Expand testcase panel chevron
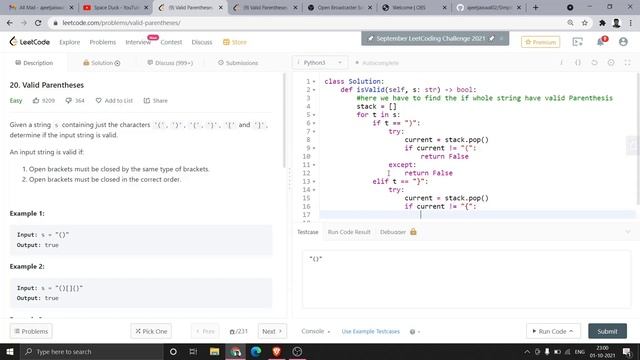 [x=627, y=232]
